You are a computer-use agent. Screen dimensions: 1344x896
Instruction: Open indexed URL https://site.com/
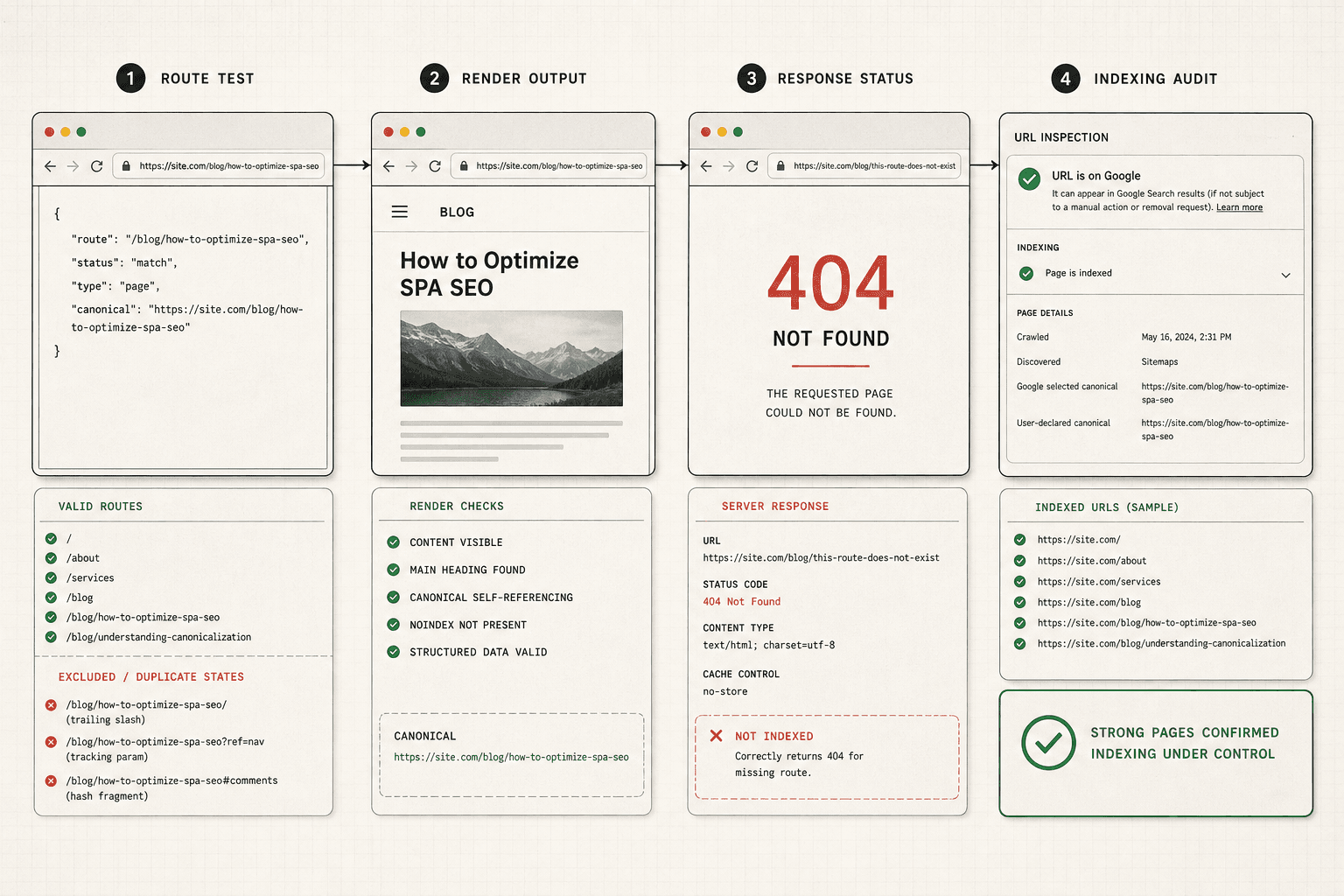tap(1079, 540)
